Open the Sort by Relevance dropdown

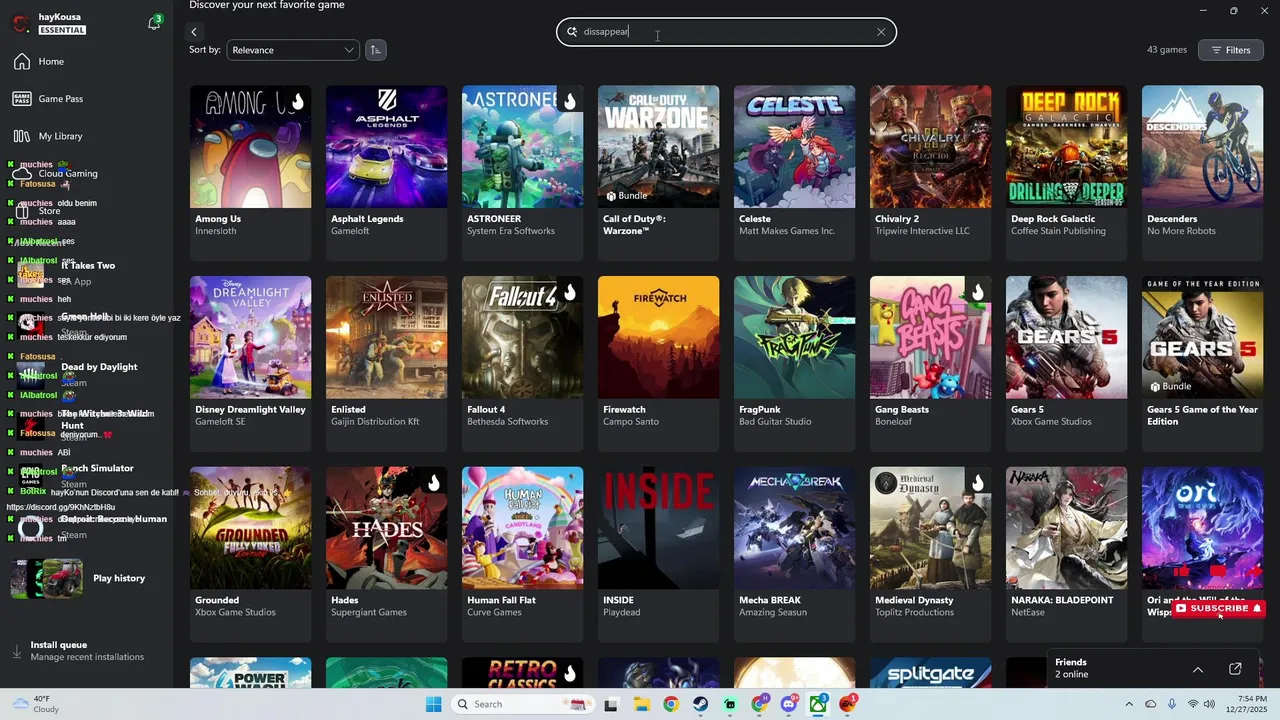point(292,50)
